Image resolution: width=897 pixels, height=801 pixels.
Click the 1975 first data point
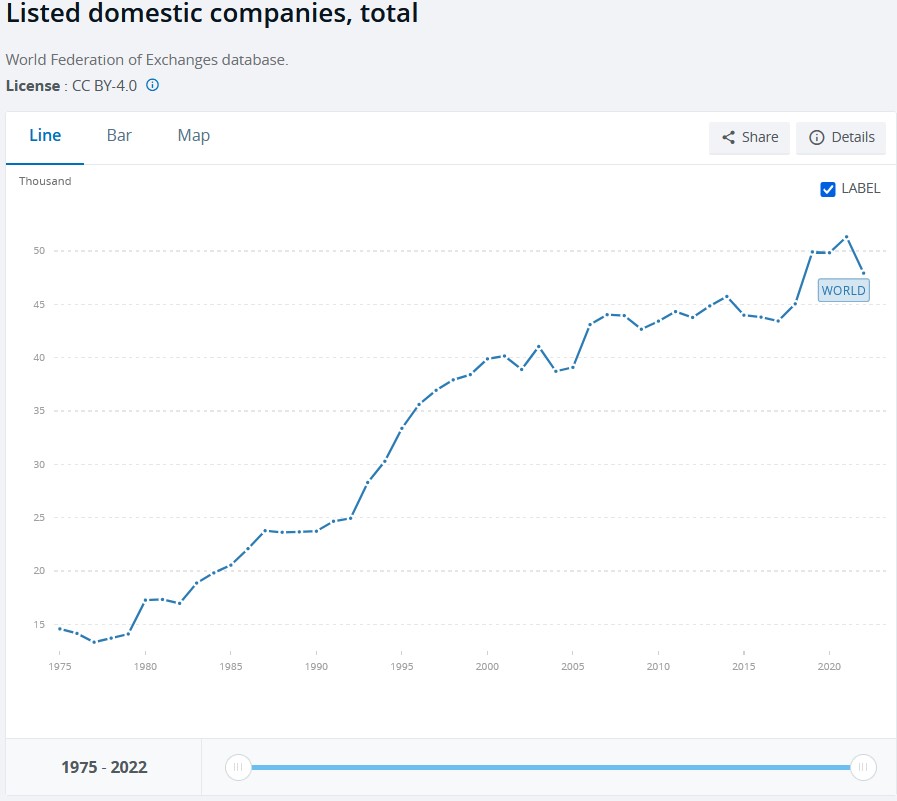pos(59,629)
